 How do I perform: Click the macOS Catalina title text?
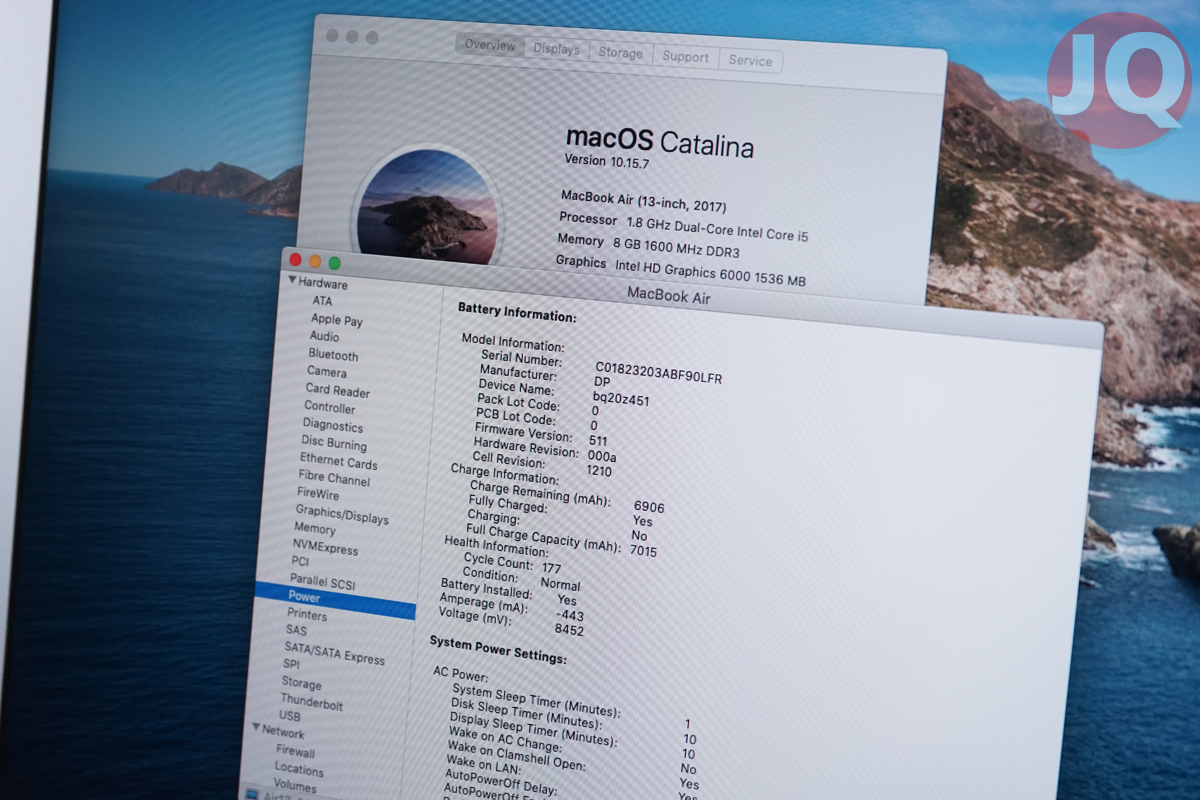[660, 142]
